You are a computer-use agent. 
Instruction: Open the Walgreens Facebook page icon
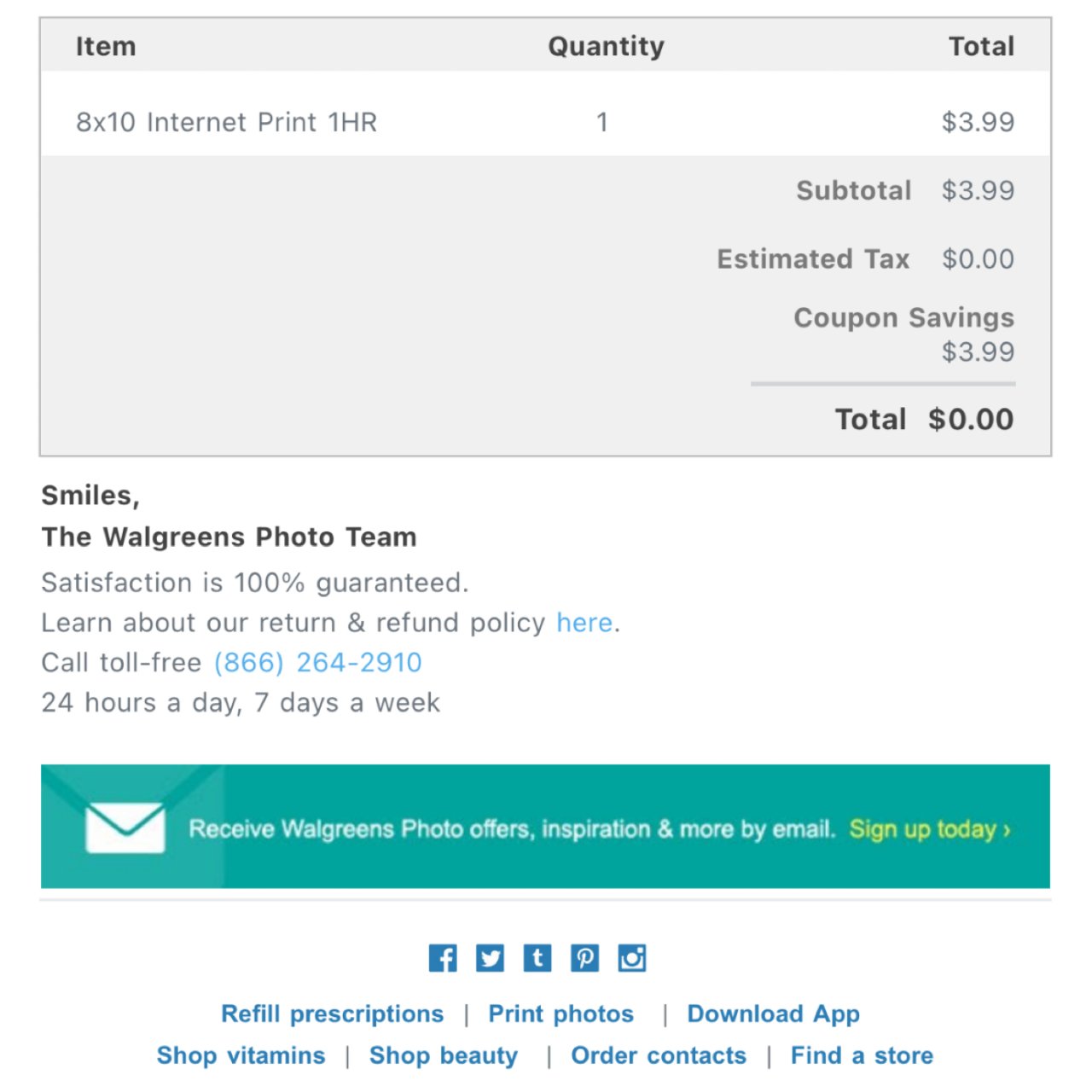(443, 958)
